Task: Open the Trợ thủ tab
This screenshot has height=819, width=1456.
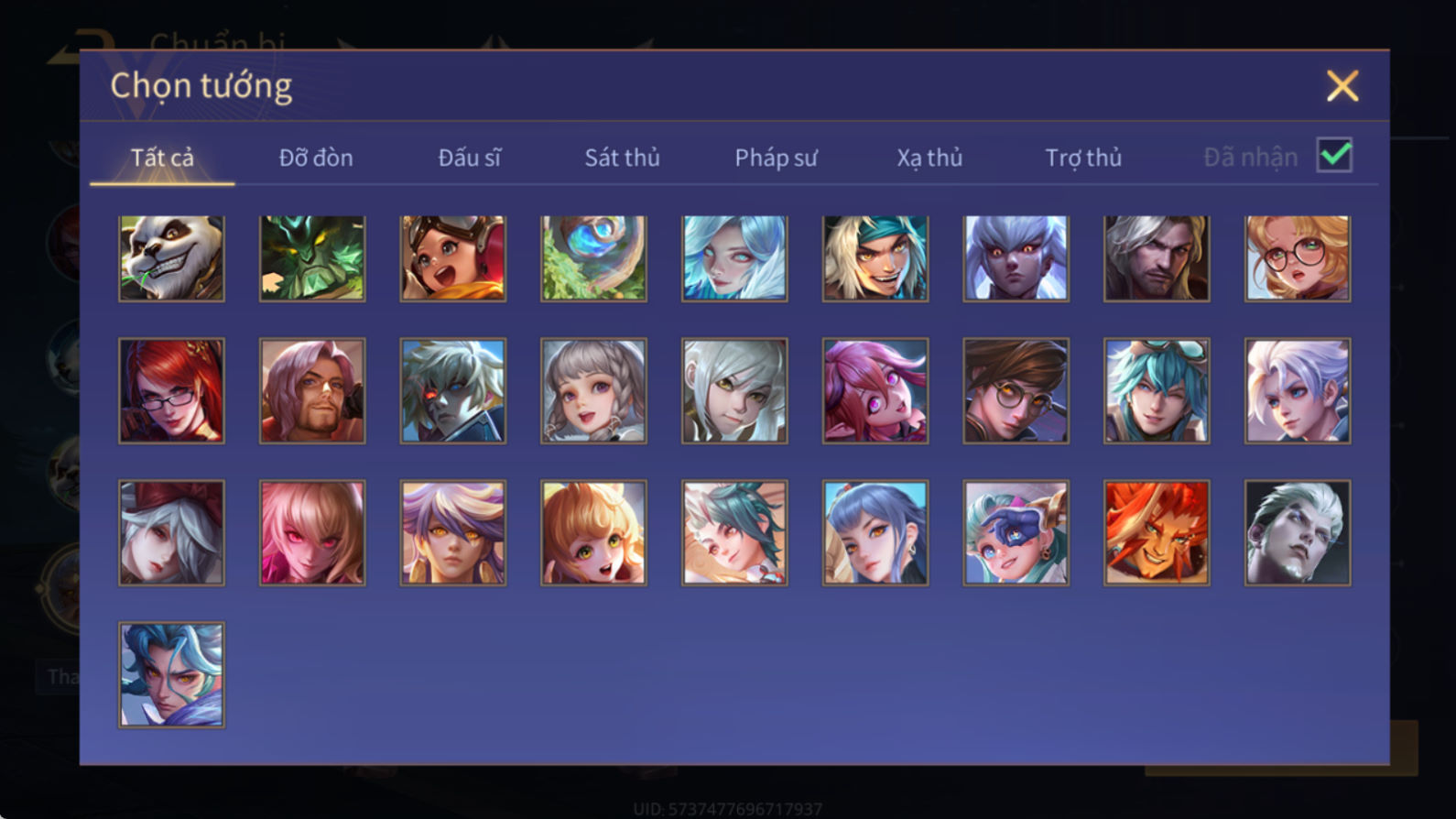Action: click(x=1083, y=158)
